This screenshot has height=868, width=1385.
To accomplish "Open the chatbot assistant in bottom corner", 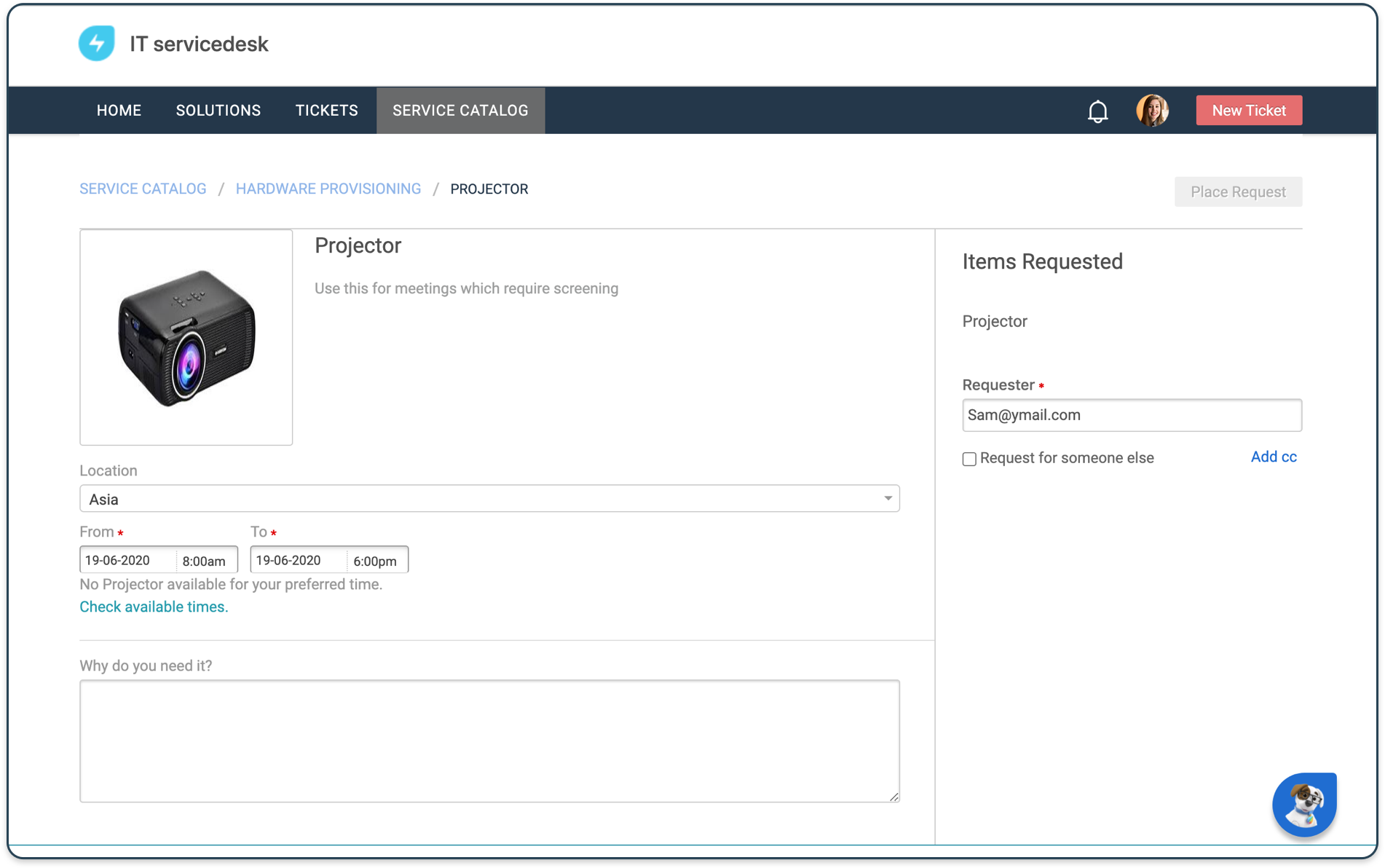I will pyautogui.click(x=1304, y=805).
